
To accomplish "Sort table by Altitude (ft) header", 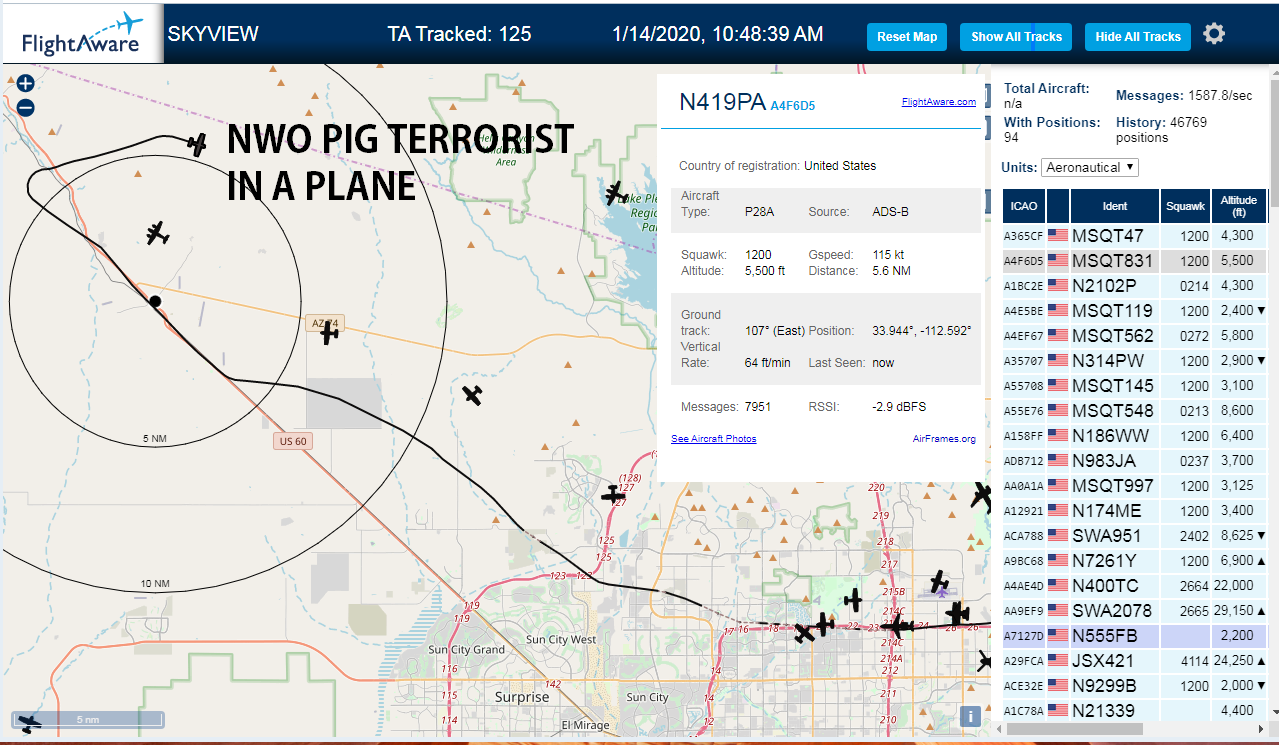I will pyautogui.click(x=1239, y=206).
